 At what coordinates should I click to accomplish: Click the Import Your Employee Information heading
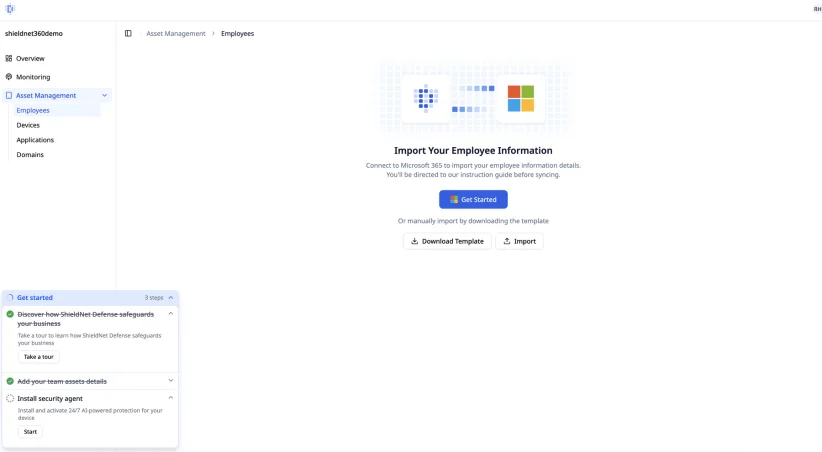pyautogui.click(x=473, y=150)
